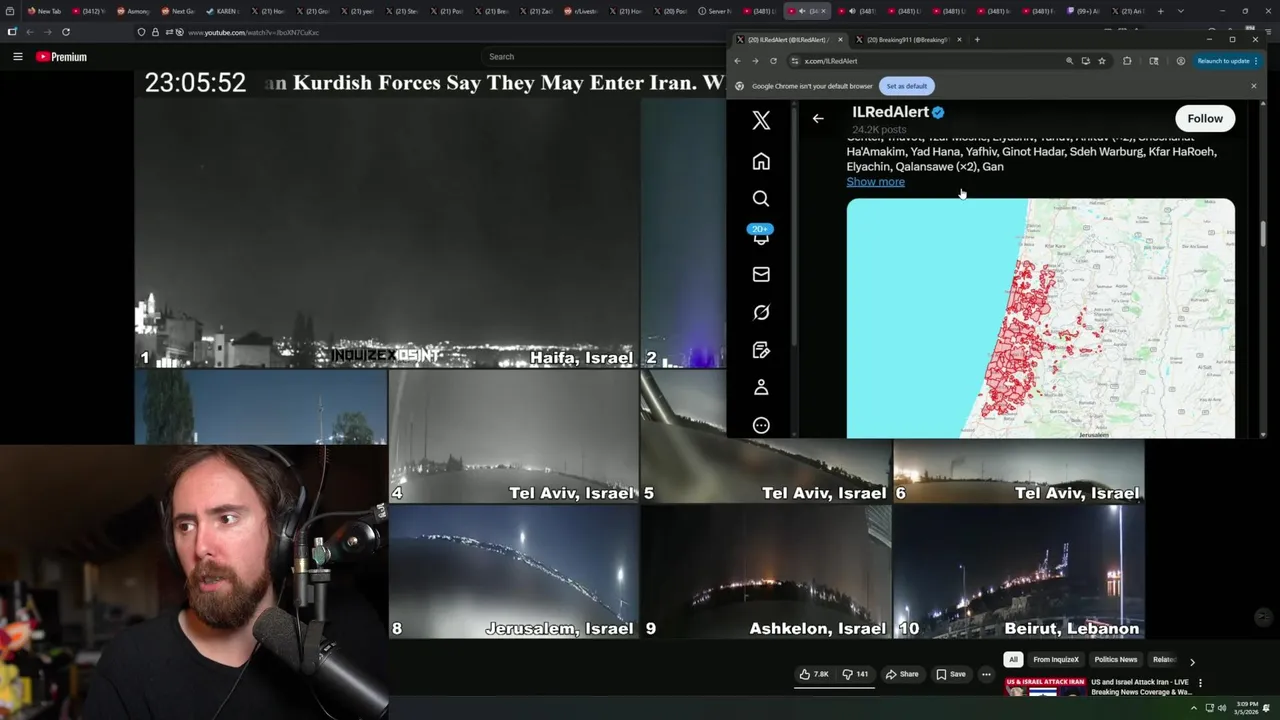Viewport: 1280px width, 720px height.
Task: Like the video with 7.8K thumbs up
Action: (x=814, y=674)
